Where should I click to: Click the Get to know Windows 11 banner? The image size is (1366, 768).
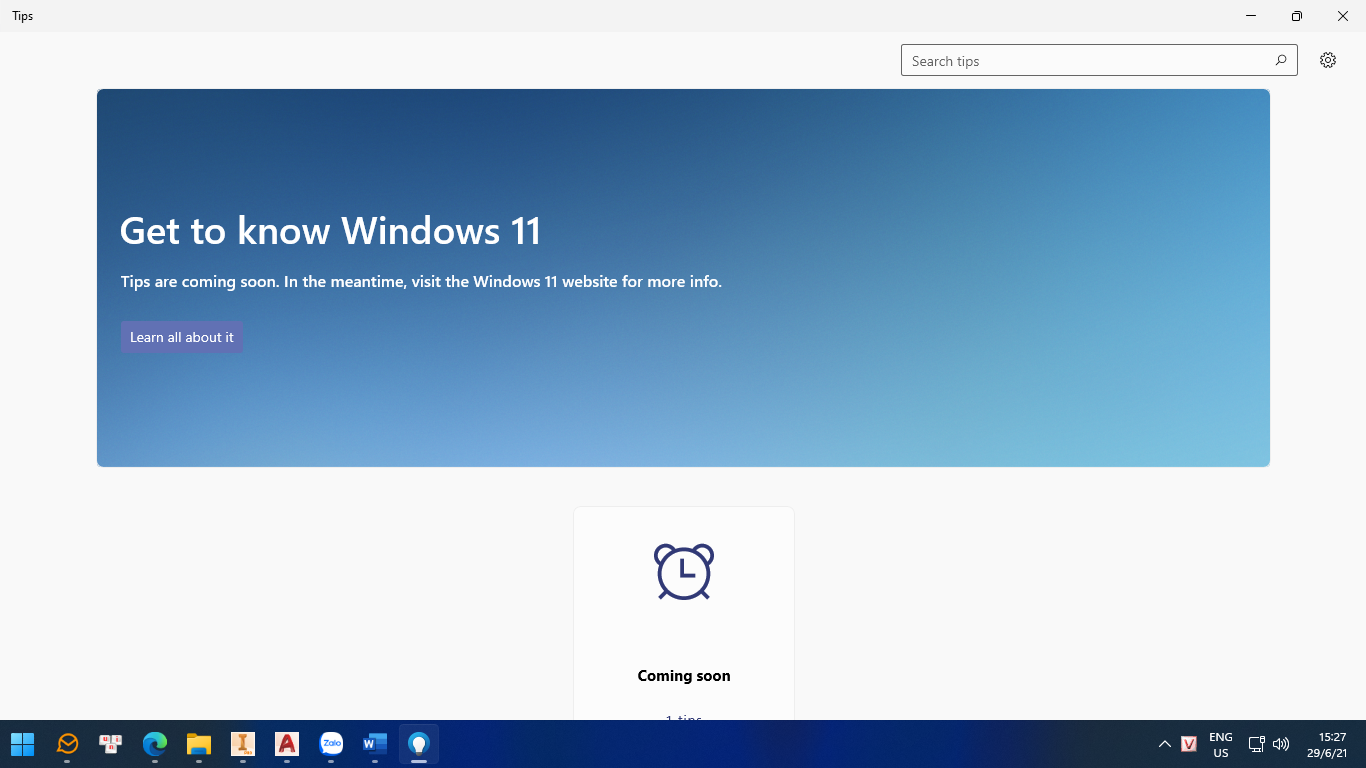tap(683, 278)
